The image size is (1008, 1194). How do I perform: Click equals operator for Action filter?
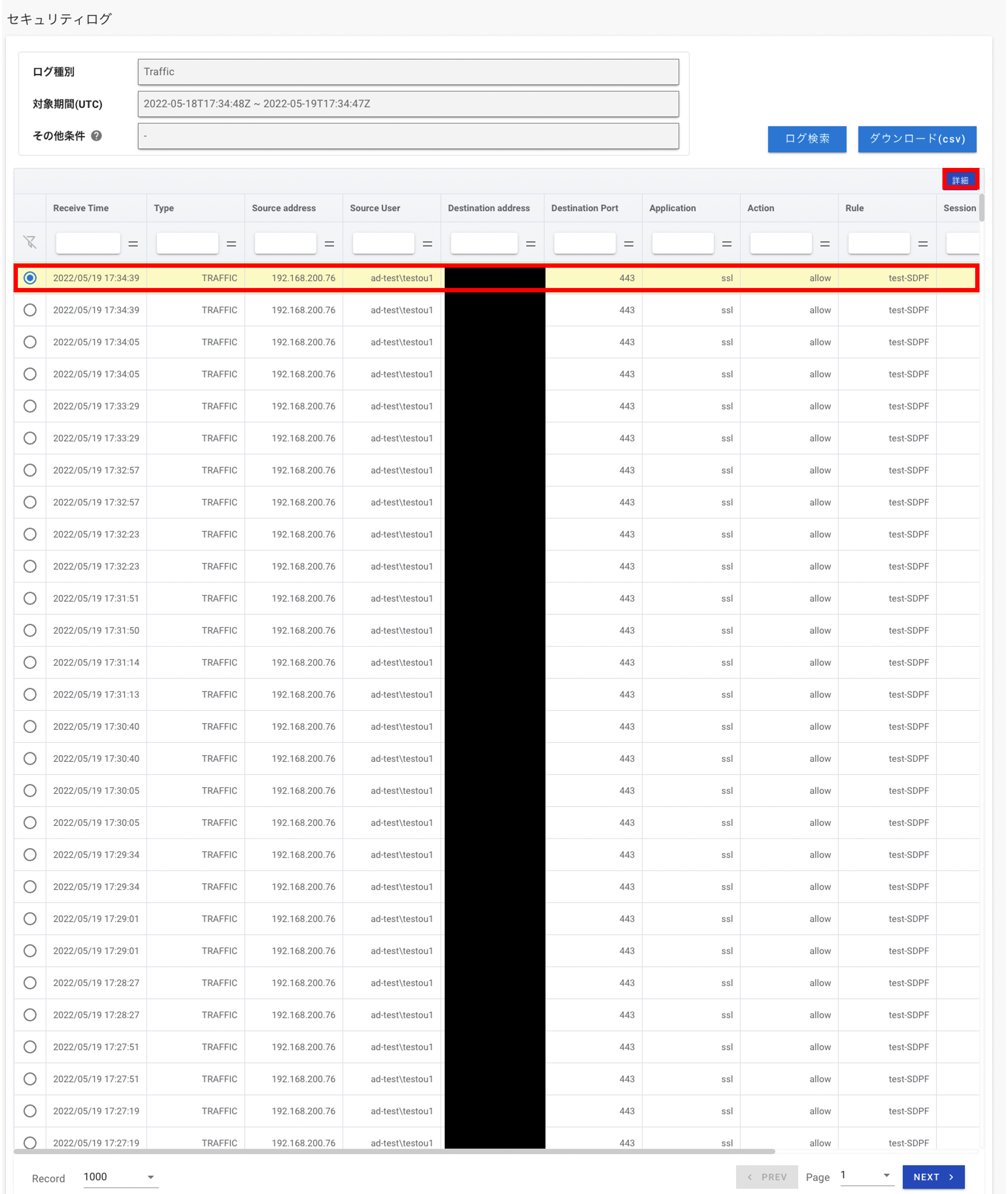tap(825, 244)
